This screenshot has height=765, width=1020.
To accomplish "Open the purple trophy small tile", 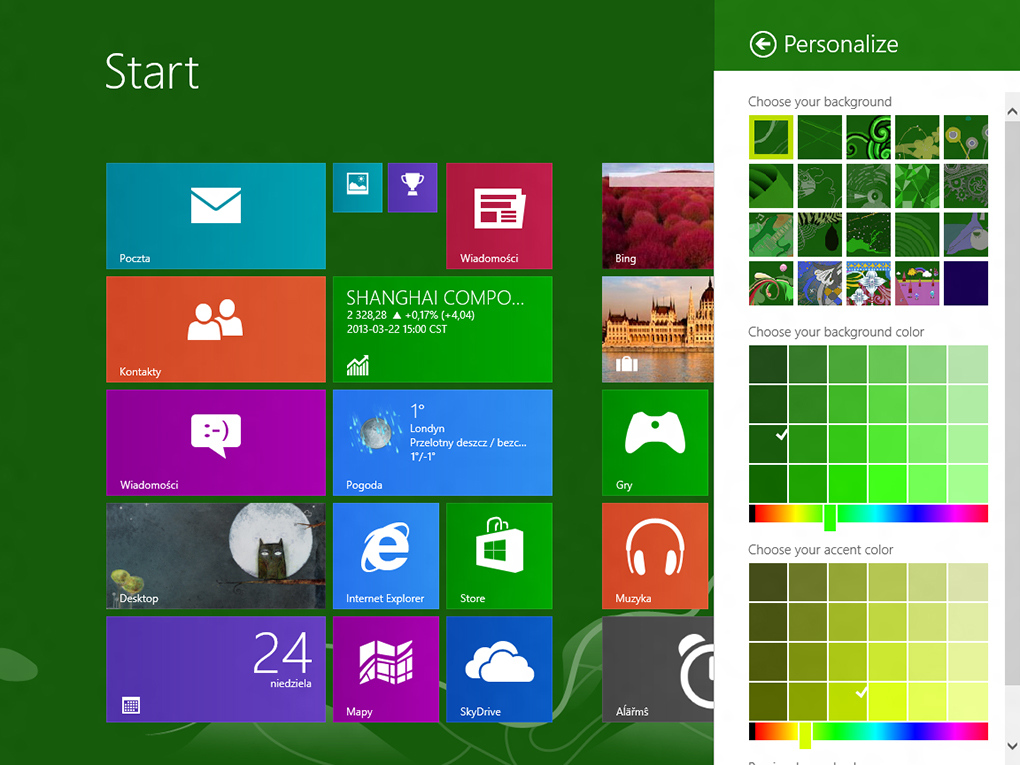I will (x=412, y=187).
